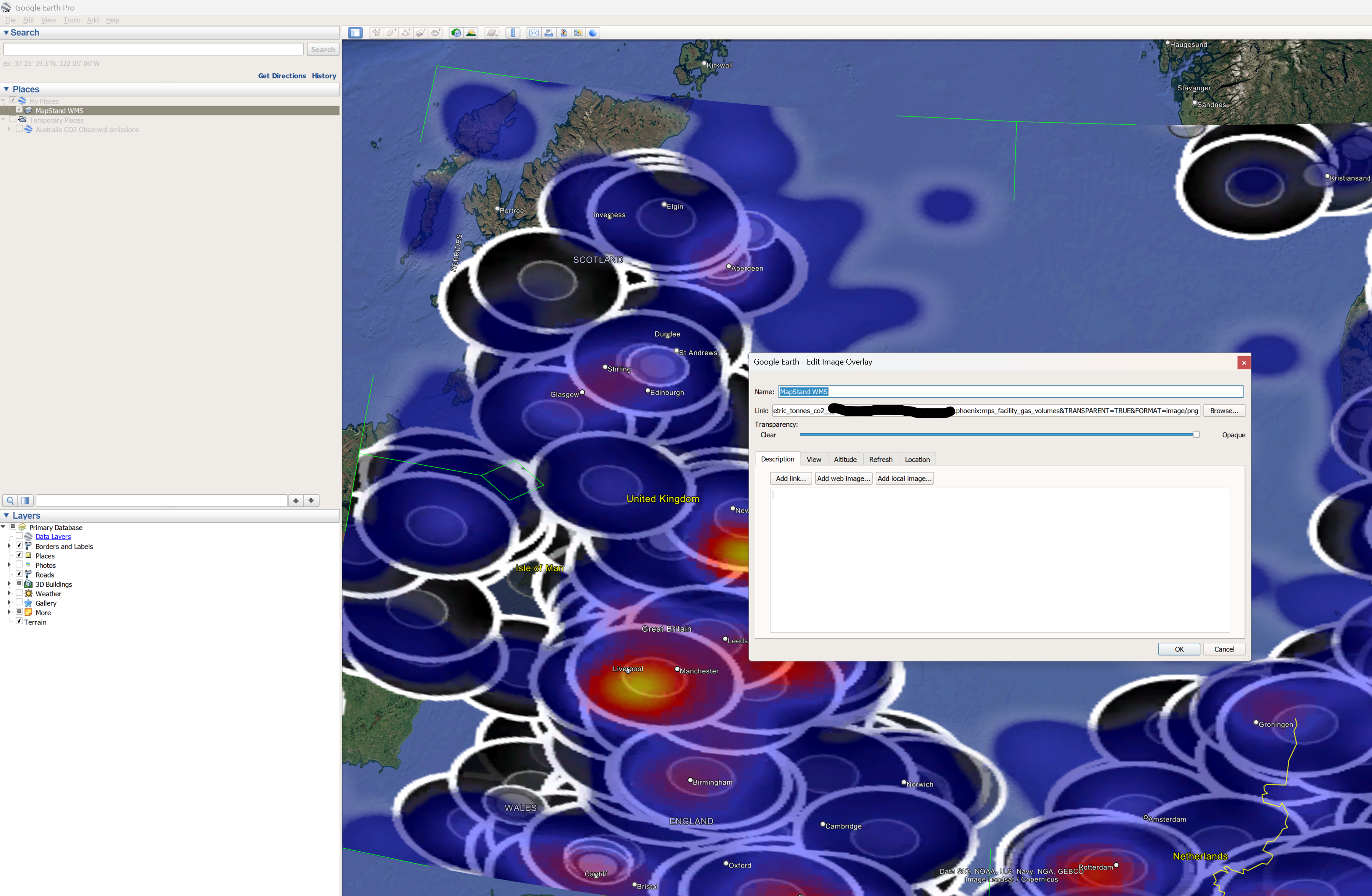The height and width of the screenshot is (896, 1372).
Task: Check Australia CO2 Observed emissions checkbox
Action: tap(19, 129)
